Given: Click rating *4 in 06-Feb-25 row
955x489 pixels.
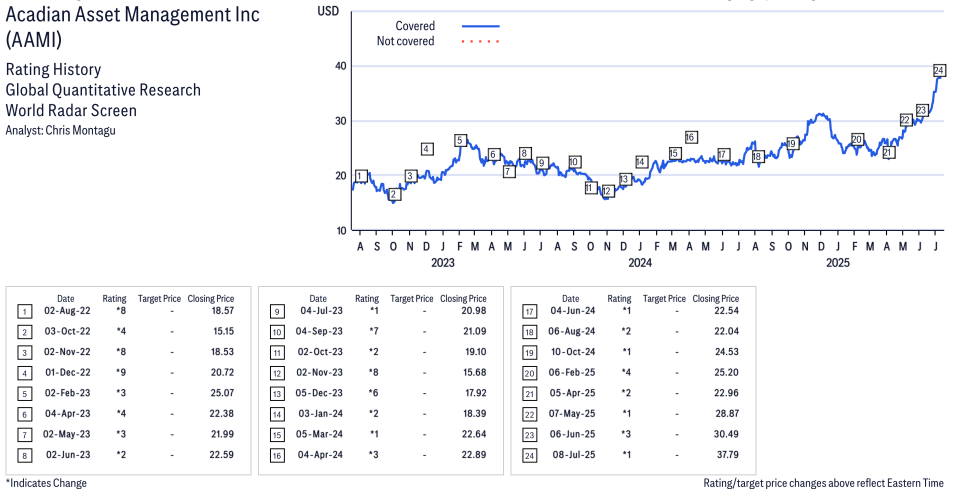Looking at the screenshot, I should tap(627, 372).
